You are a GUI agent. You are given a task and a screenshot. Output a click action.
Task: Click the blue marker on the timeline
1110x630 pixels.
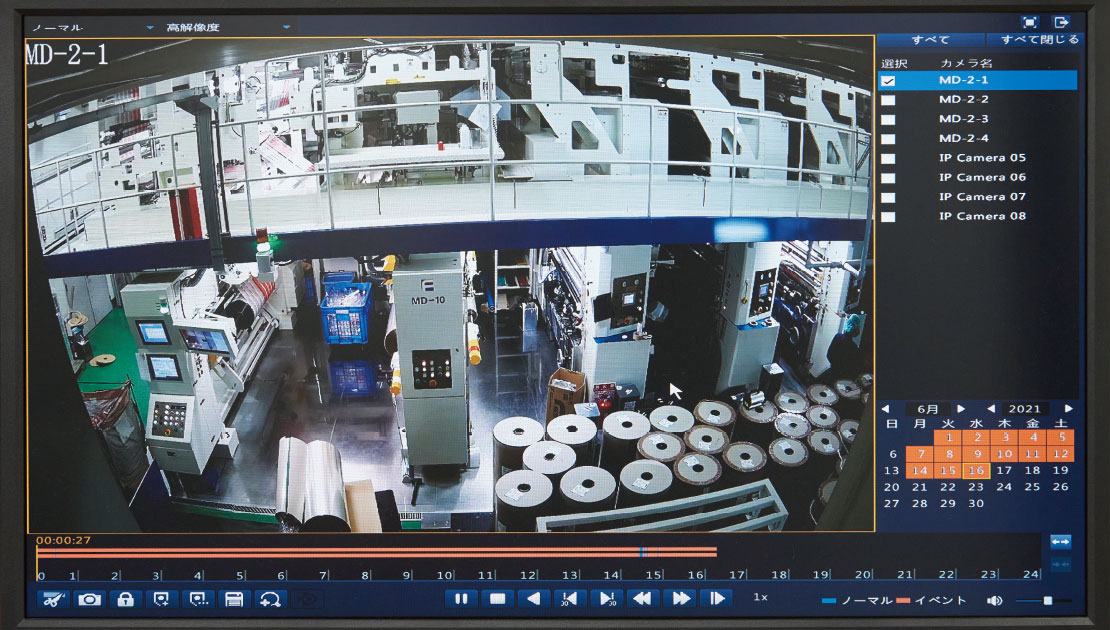click(642, 552)
